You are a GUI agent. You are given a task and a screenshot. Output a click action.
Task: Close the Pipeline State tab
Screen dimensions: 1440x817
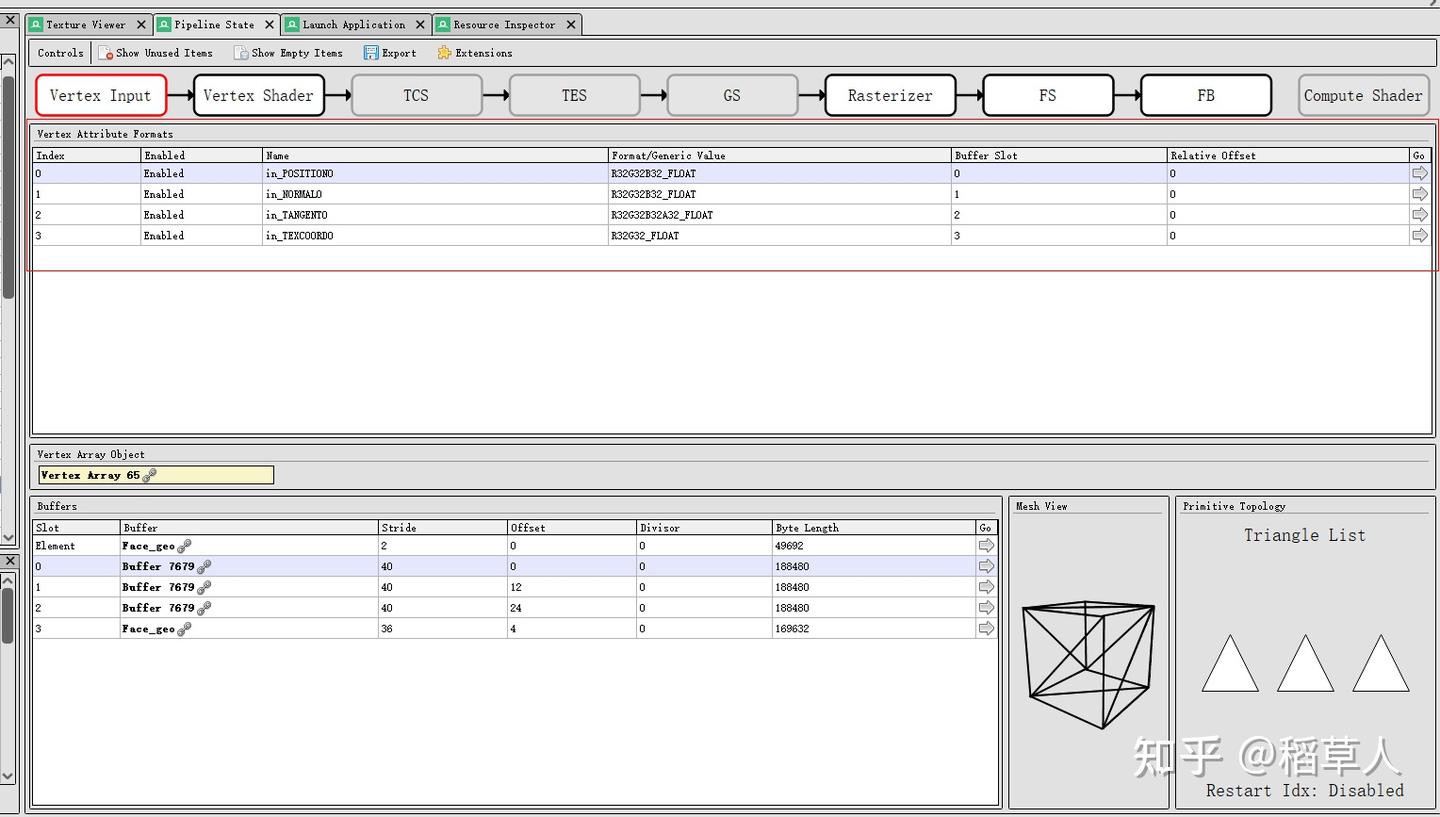(269, 24)
